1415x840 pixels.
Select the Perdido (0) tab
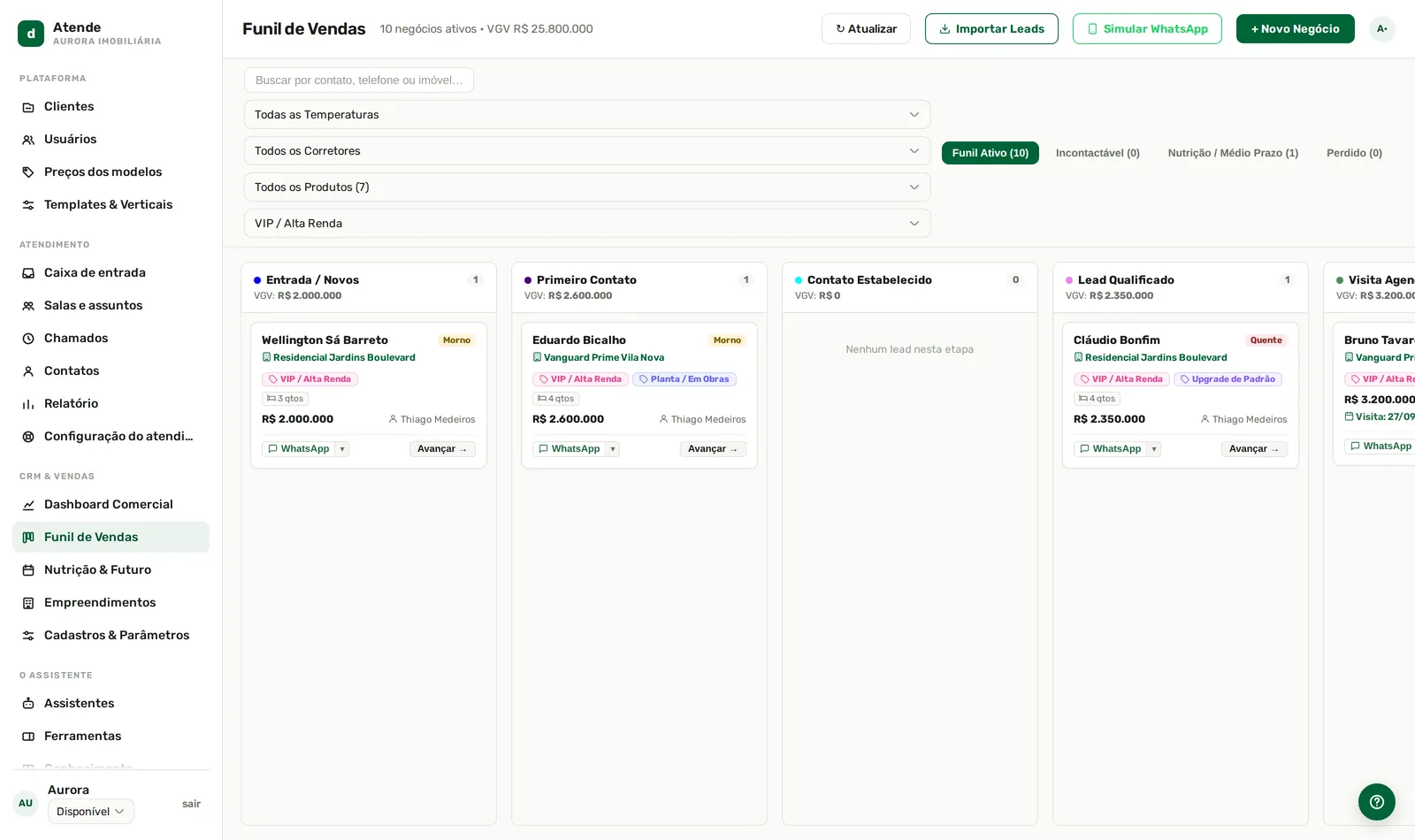tap(1354, 153)
